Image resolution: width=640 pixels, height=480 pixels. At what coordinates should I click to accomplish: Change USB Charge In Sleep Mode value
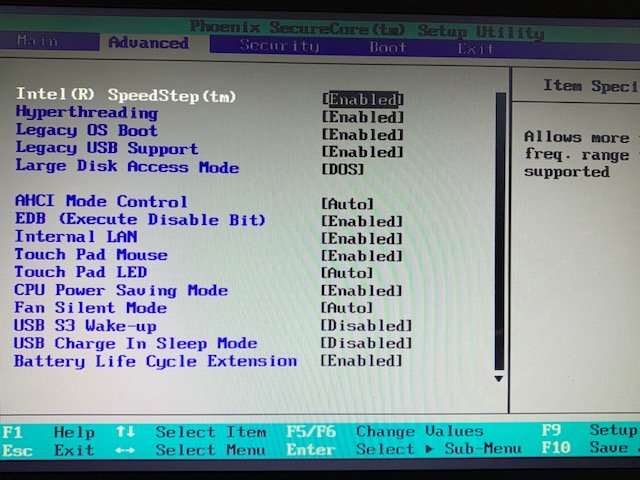click(366, 343)
